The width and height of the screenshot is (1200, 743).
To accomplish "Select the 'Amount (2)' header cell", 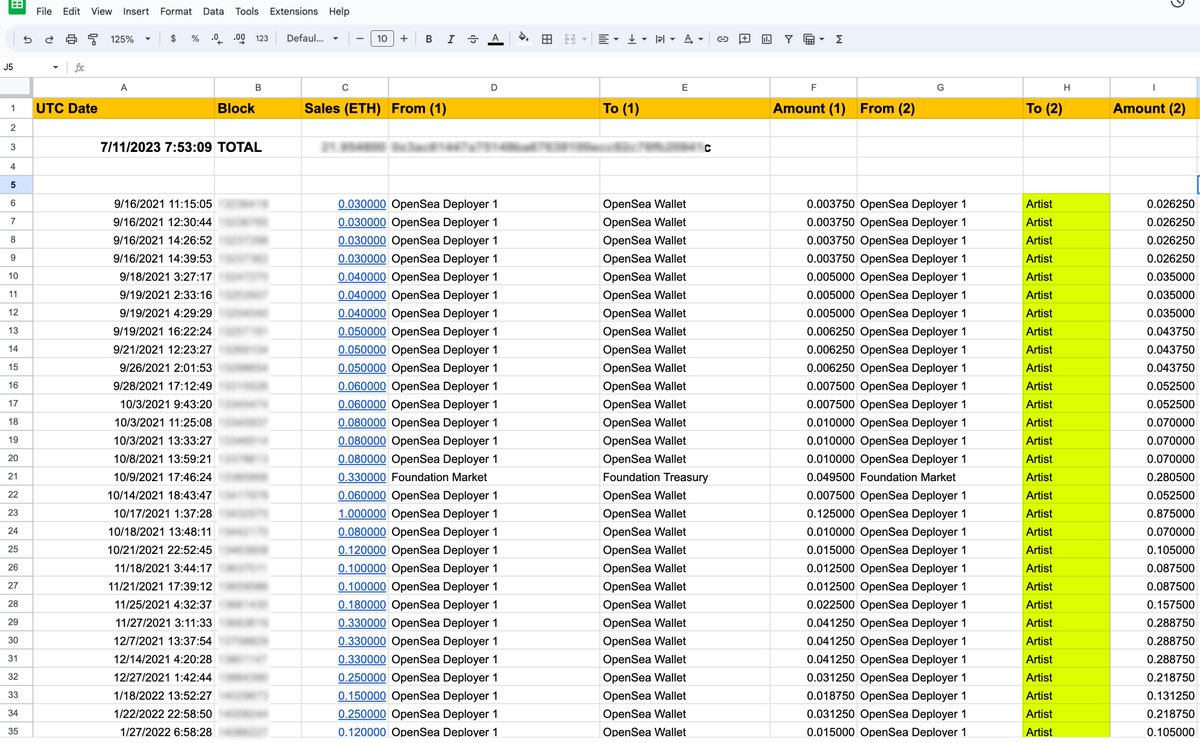I will [x=1153, y=108].
